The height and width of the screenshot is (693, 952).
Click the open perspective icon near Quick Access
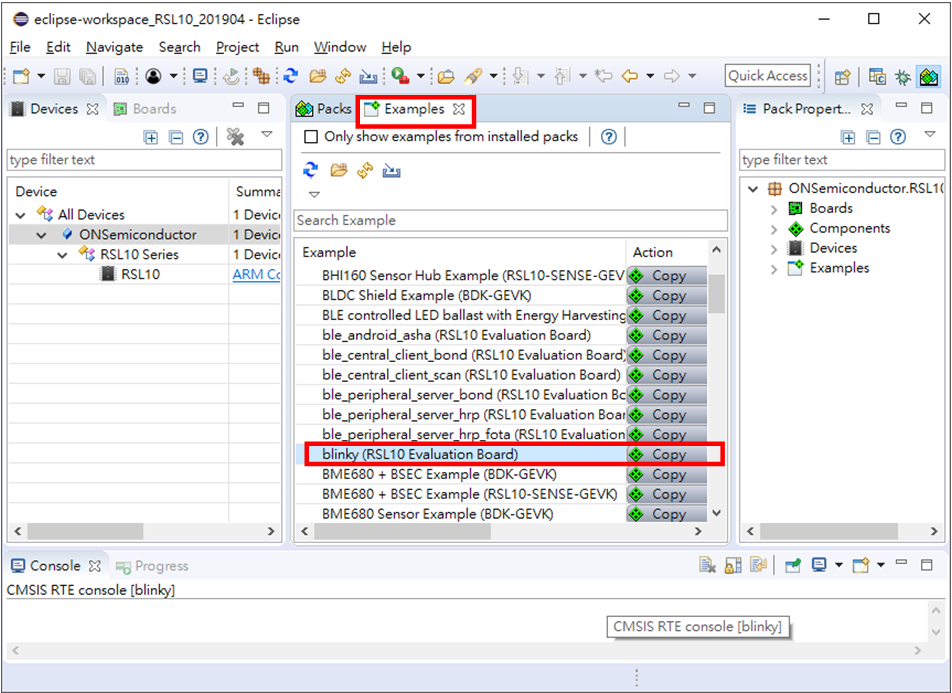pos(842,76)
